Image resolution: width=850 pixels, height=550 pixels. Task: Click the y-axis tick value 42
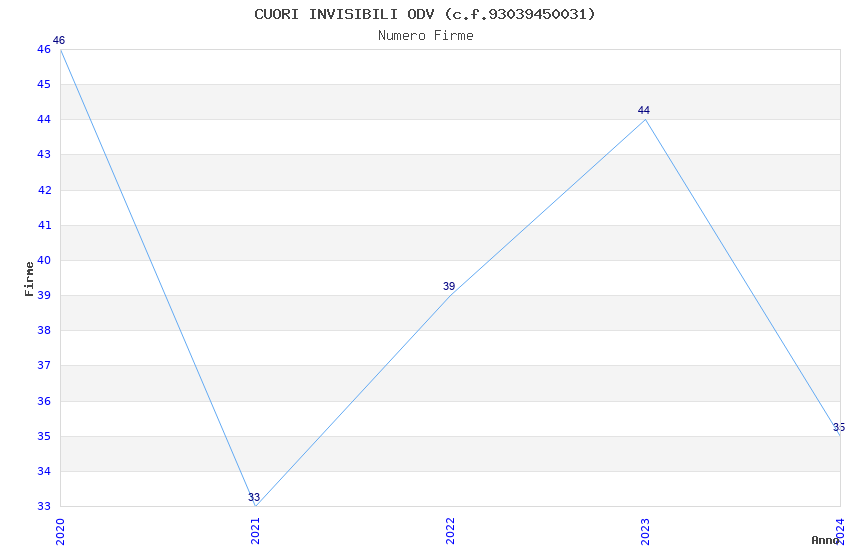(44, 190)
